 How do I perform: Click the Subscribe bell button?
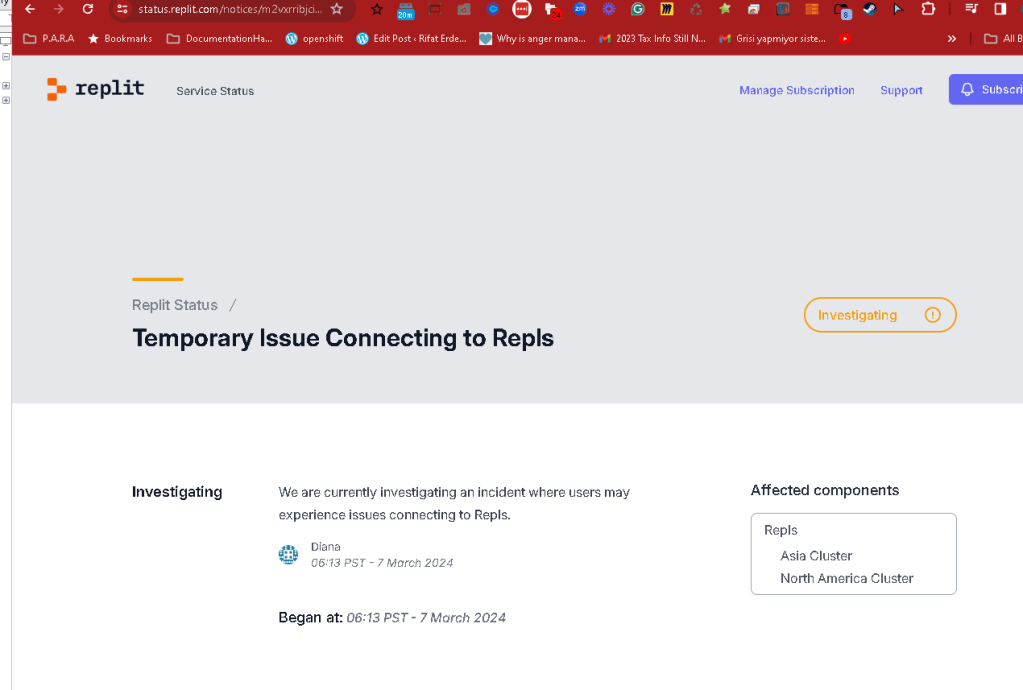tap(986, 89)
